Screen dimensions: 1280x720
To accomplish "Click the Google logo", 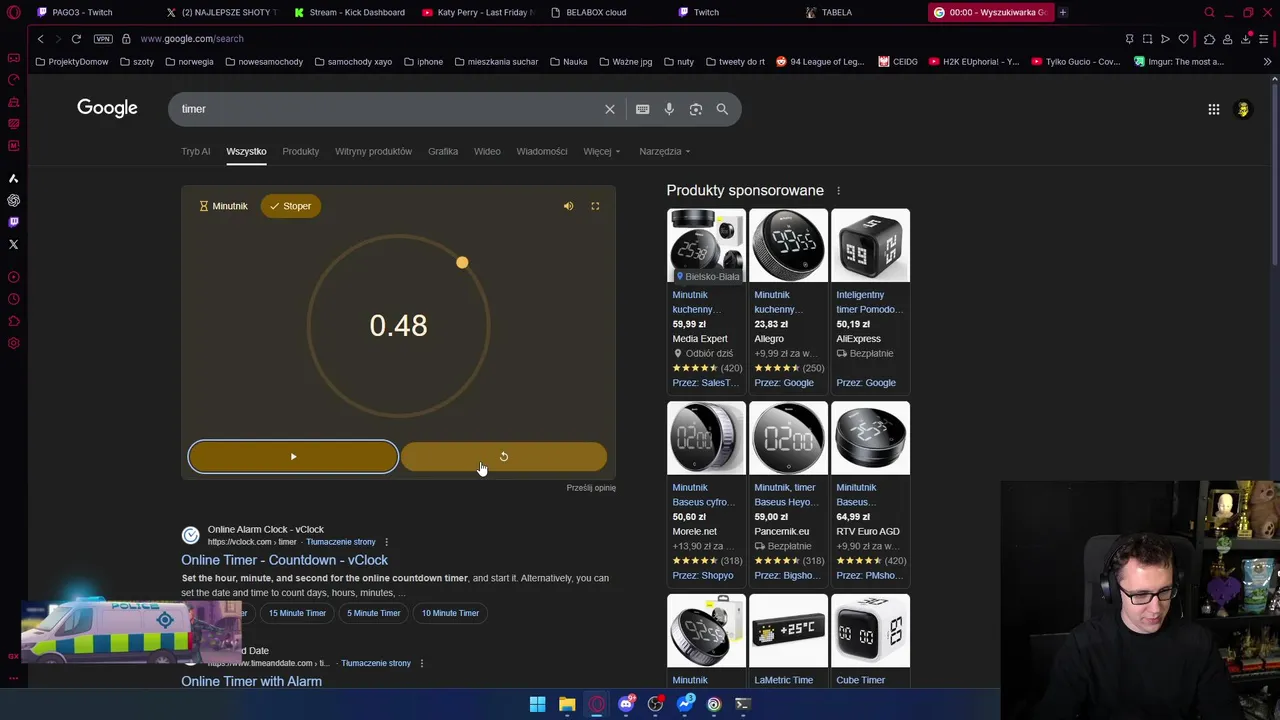I will pyautogui.click(x=107, y=108).
